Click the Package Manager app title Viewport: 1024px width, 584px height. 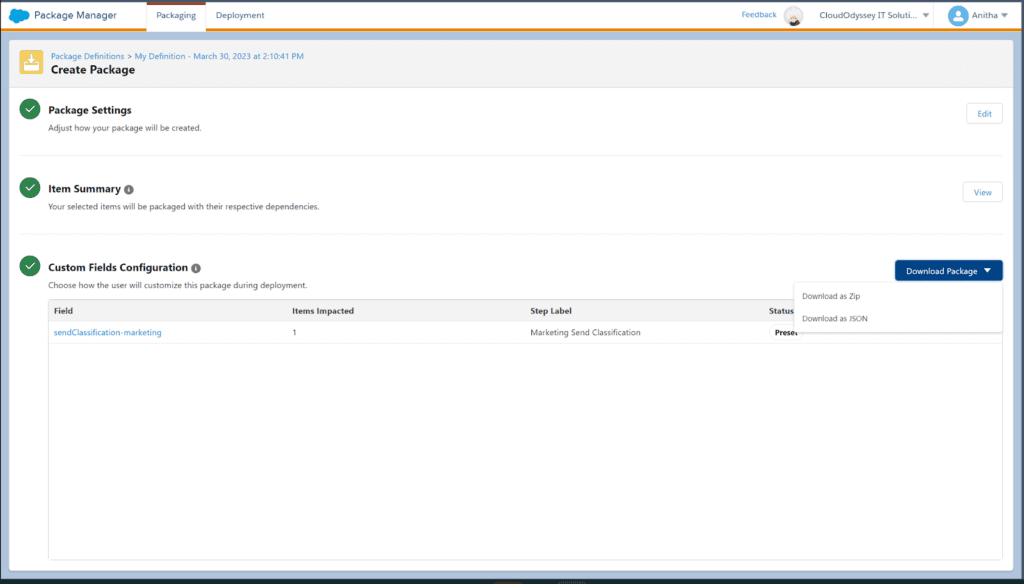pos(75,15)
